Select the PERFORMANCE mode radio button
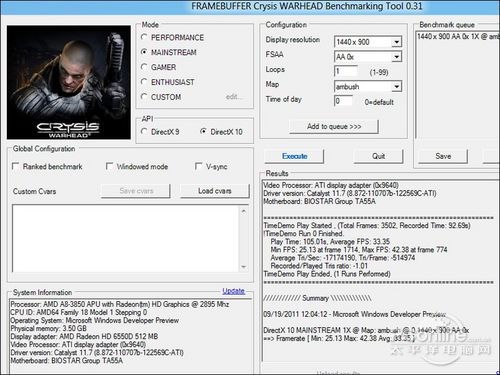 (144, 37)
